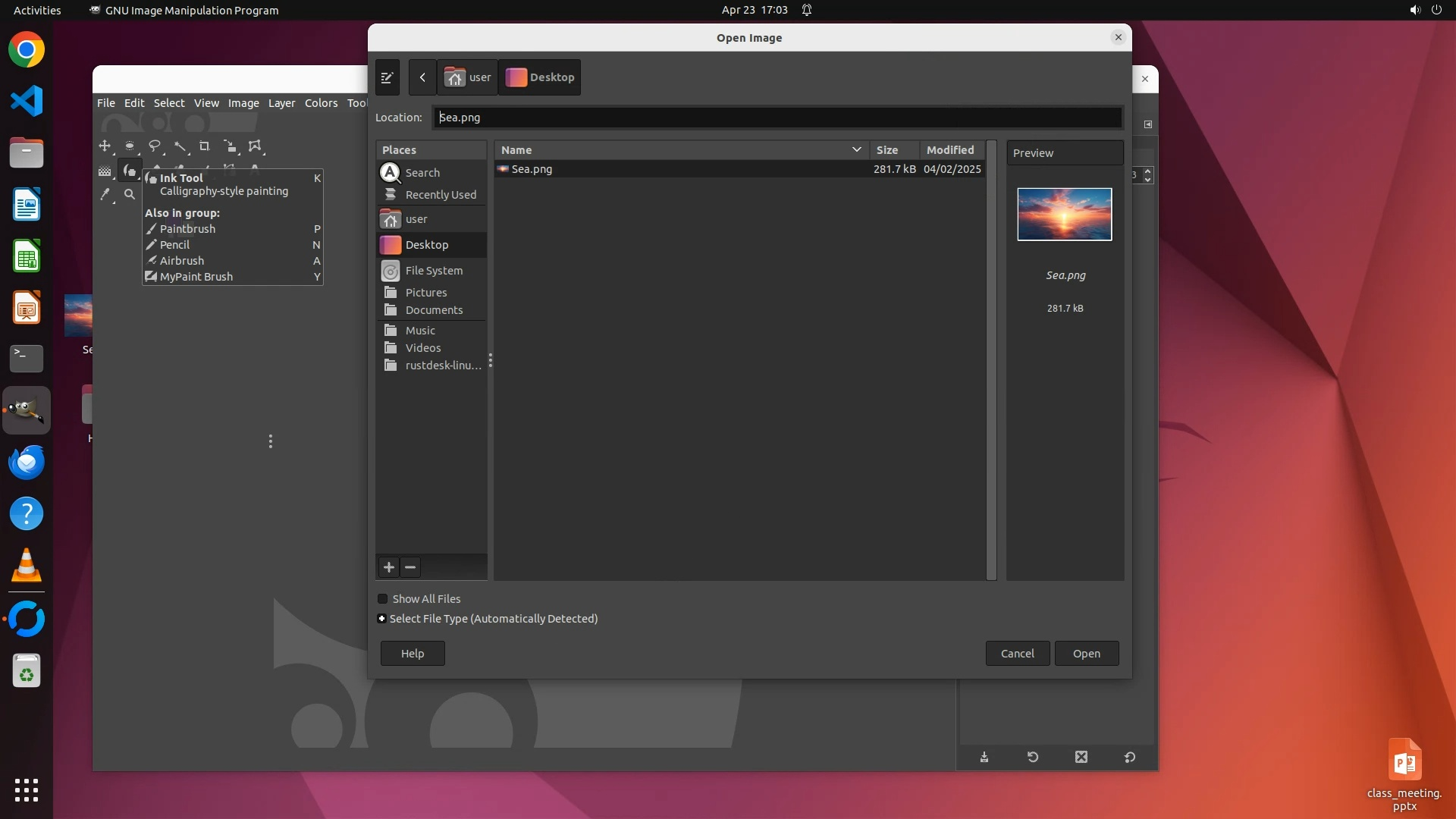Select the Crop tool
1456x819 pixels.
pos(205,146)
